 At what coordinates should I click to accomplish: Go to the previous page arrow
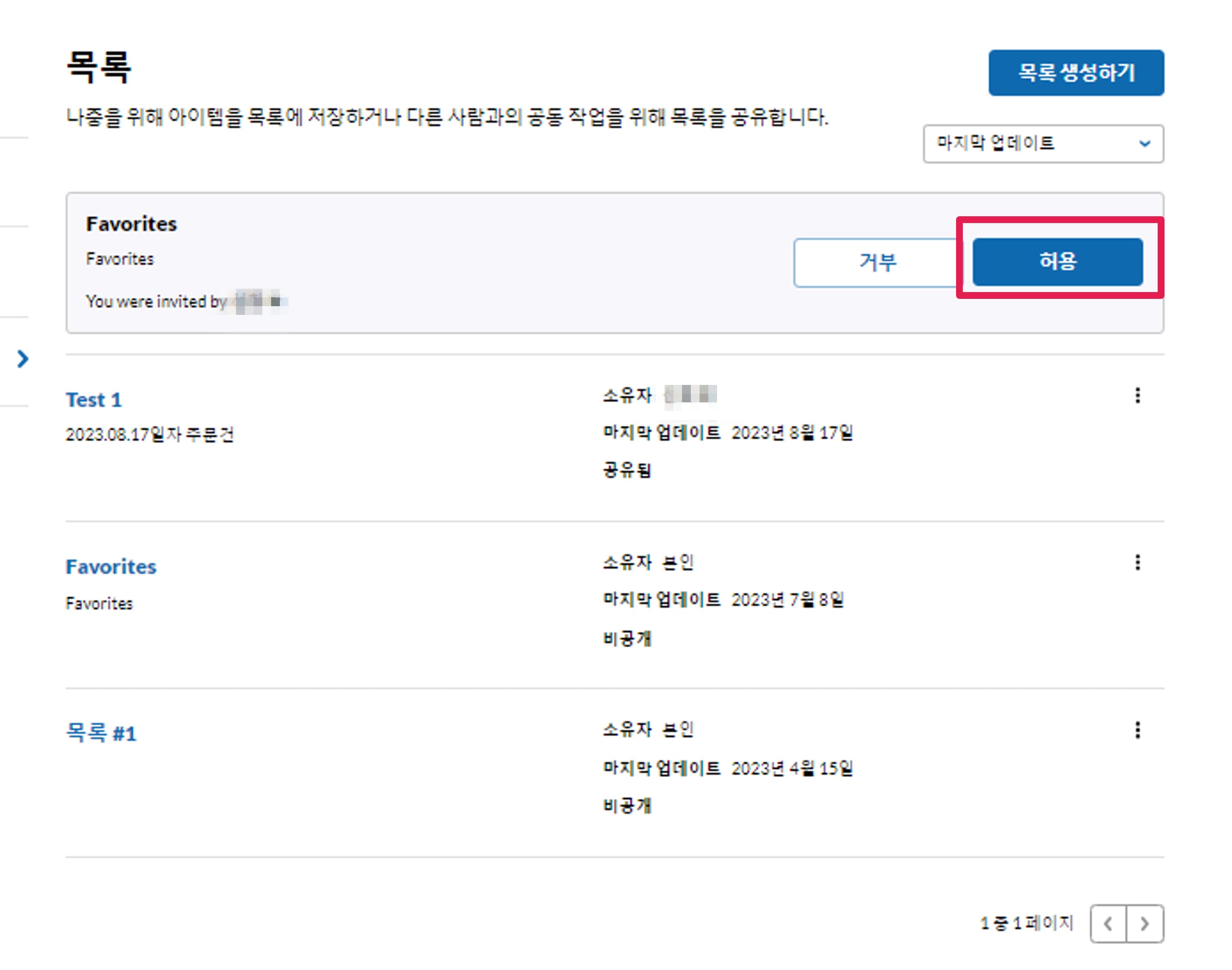(1108, 924)
